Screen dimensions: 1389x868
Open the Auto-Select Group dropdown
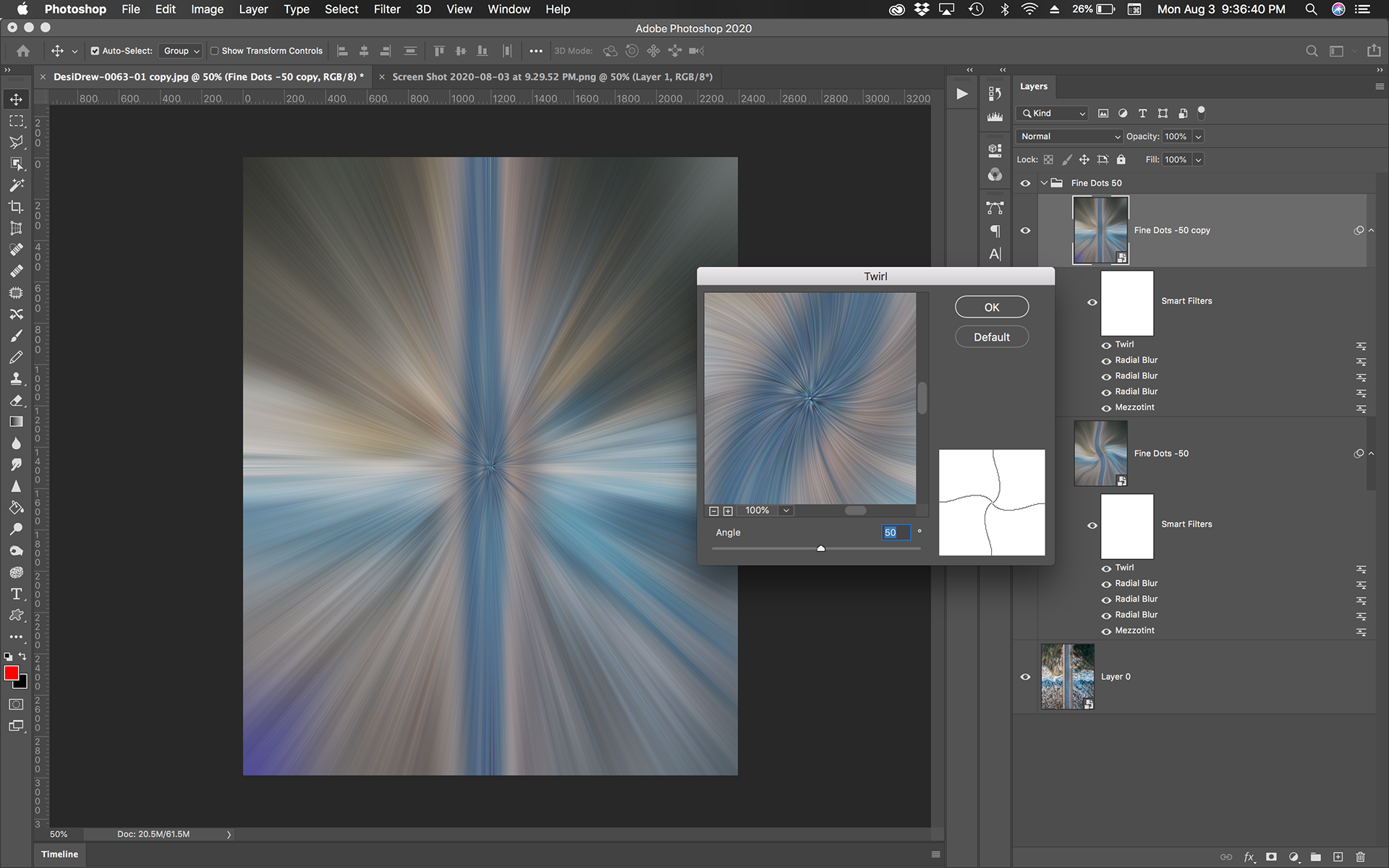180,51
